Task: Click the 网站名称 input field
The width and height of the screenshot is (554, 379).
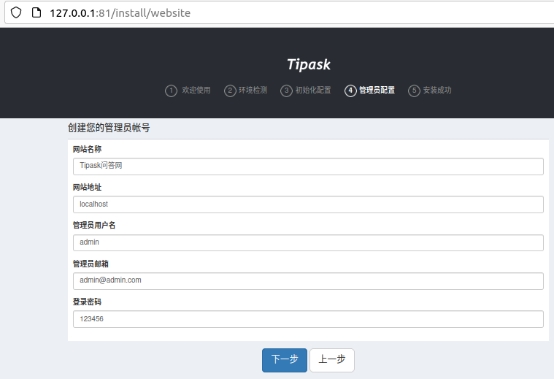Action: coord(308,166)
